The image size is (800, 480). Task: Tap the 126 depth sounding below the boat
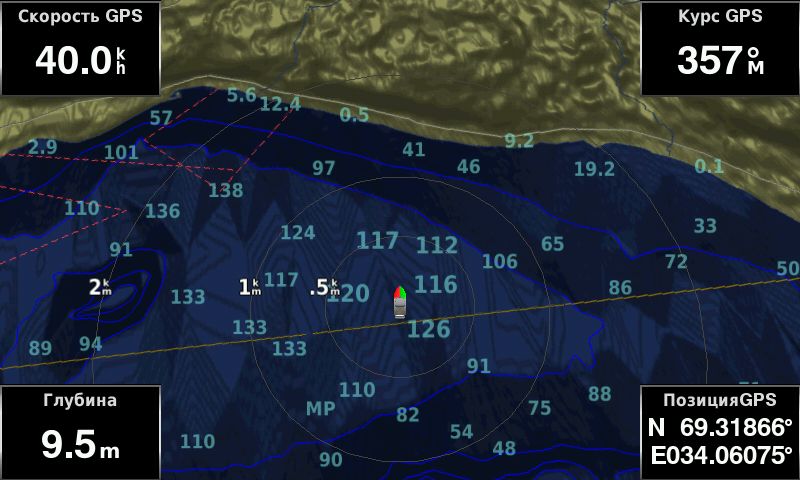[429, 329]
